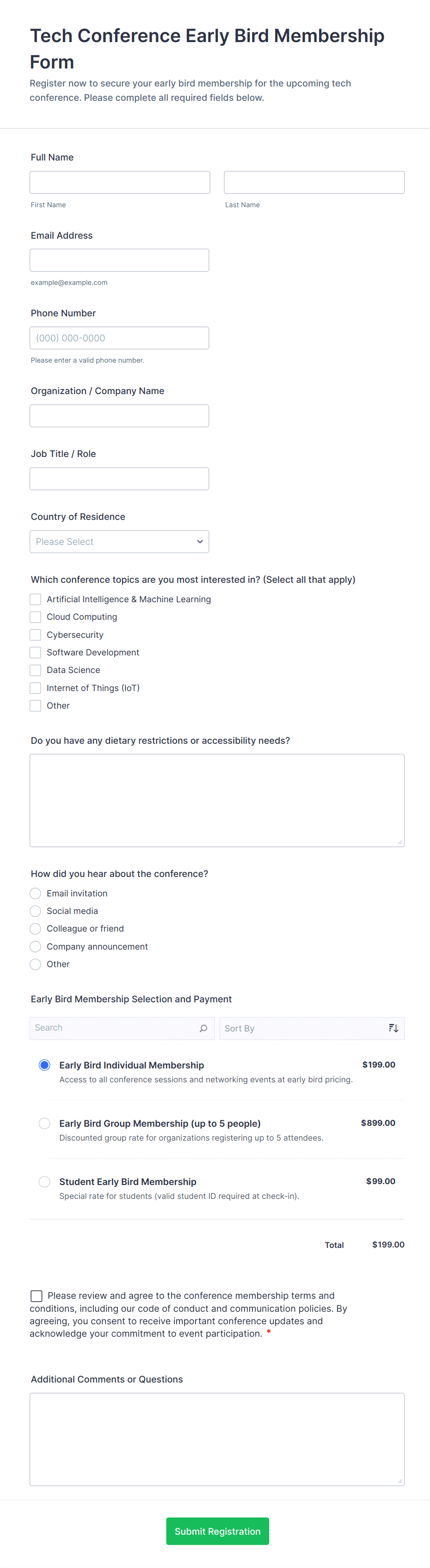Viewport: 430px width, 1568px height.
Task: Open the Country of Residence selector
Action: [x=119, y=541]
